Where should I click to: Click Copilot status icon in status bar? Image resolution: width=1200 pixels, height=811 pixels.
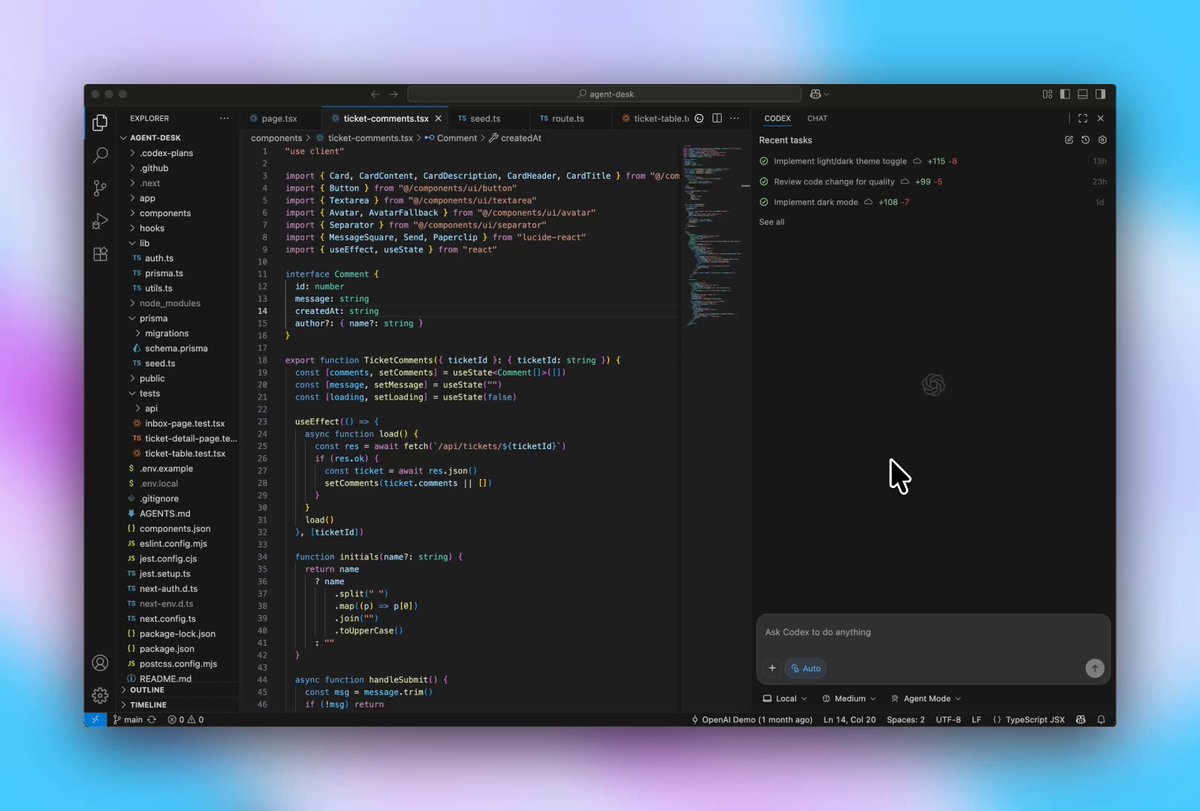tap(1082, 719)
